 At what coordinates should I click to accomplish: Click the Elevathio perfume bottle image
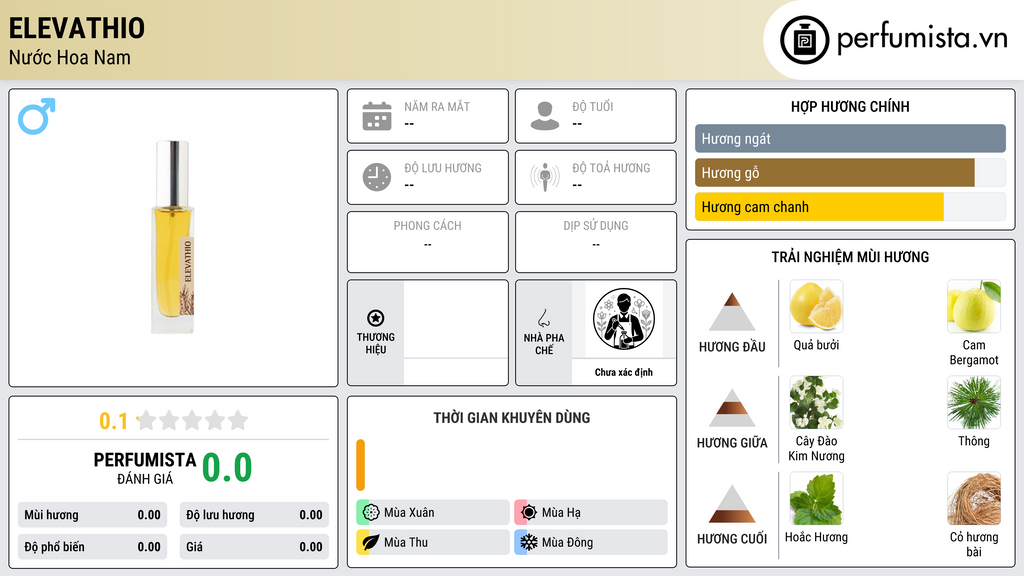[173, 237]
